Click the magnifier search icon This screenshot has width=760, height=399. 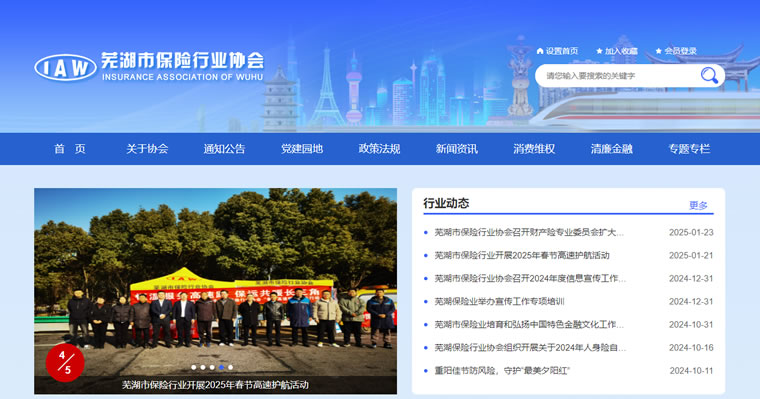pos(709,75)
